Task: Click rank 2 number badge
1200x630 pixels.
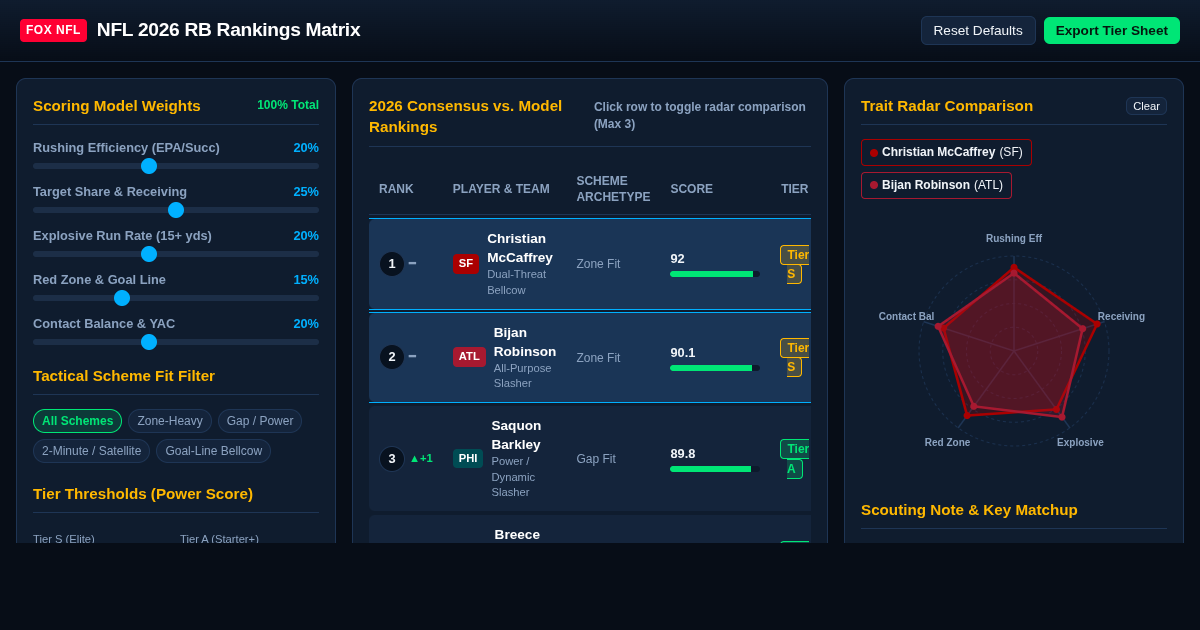Action: [x=392, y=357]
